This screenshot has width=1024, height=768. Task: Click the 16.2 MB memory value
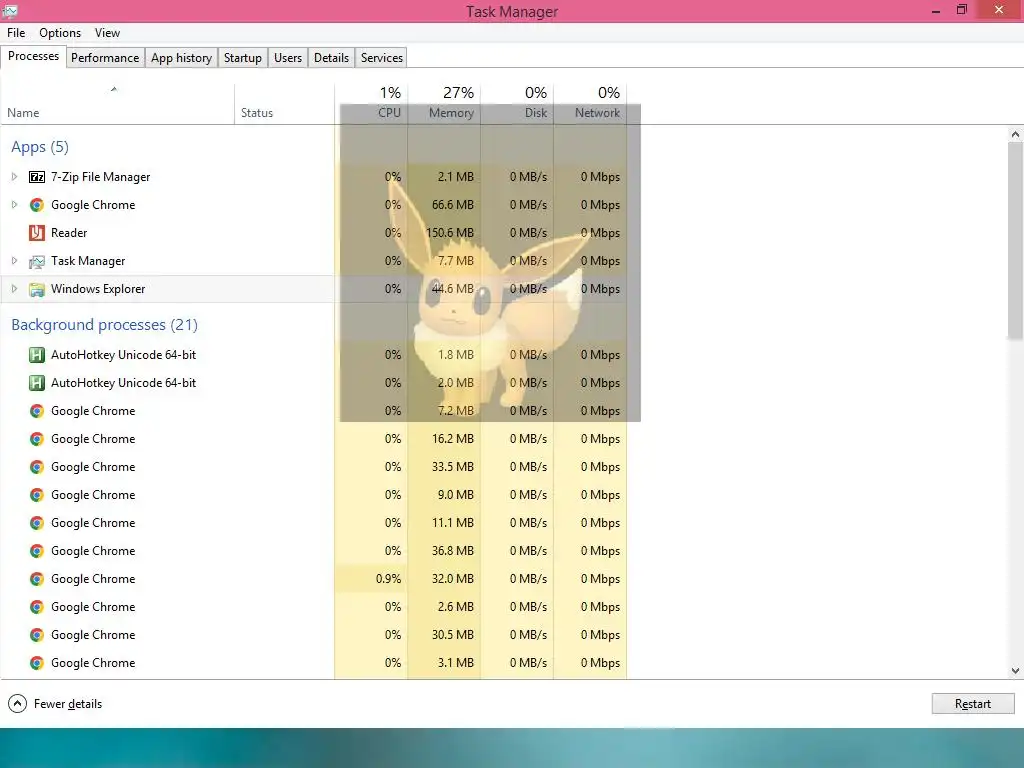pyautogui.click(x=453, y=439)
